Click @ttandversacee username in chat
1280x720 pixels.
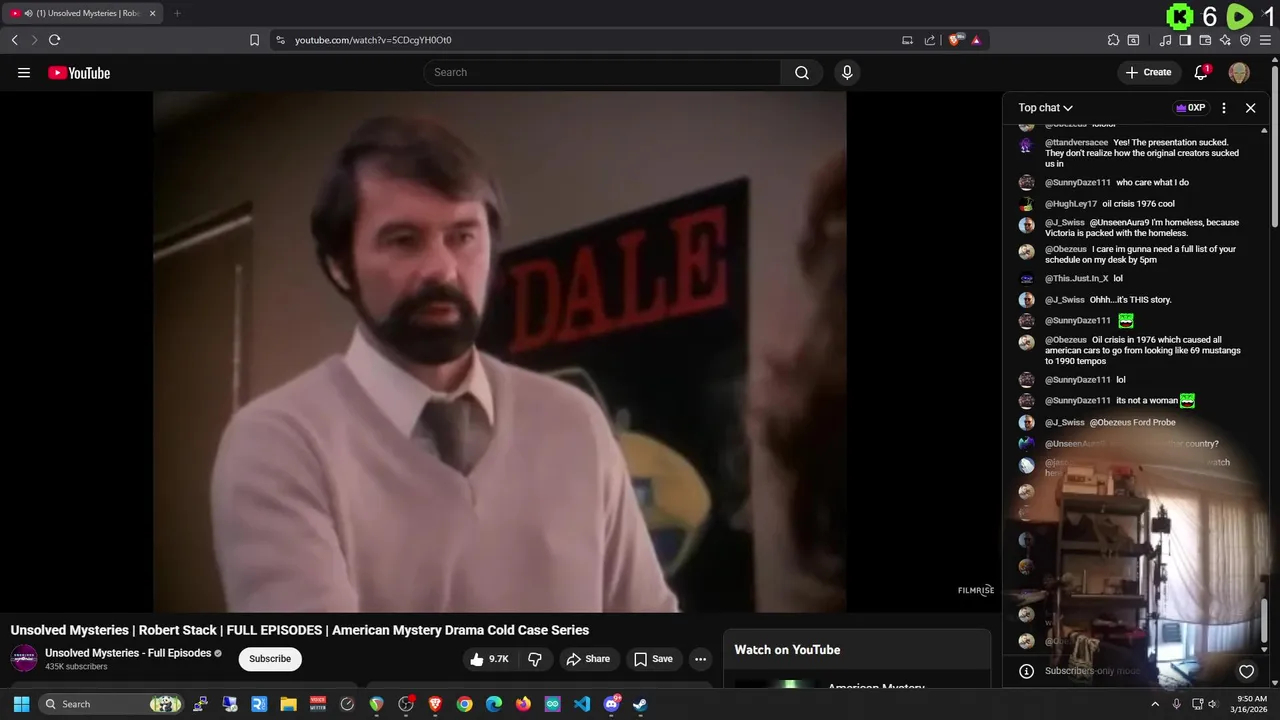(x=1076, y=143)
